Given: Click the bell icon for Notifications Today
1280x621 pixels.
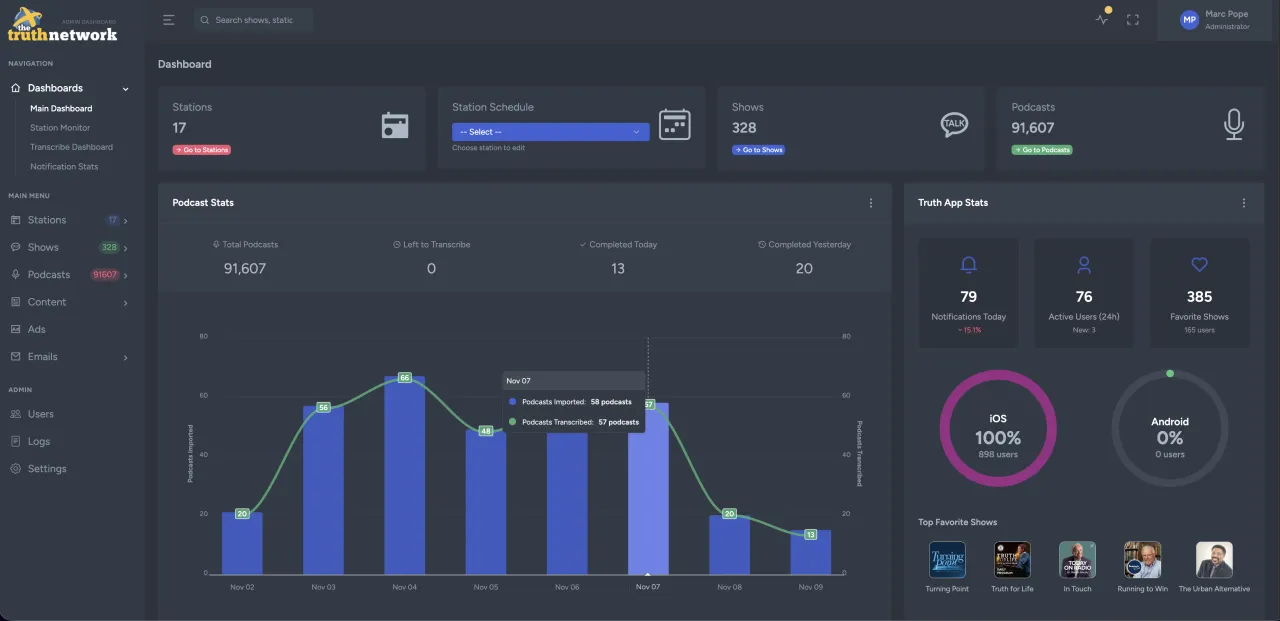Looking at the screenshot, I should coord(968,265).
